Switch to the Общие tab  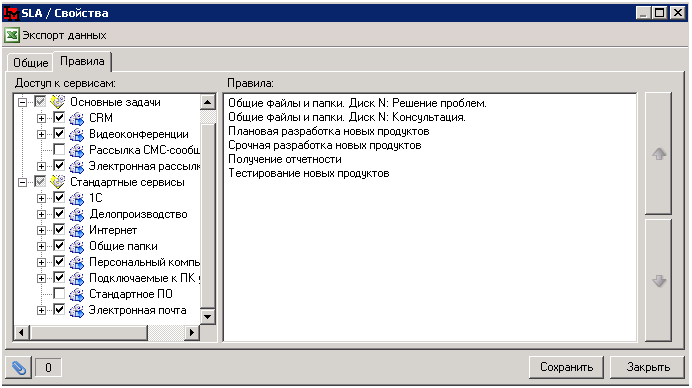tap(30, 63)
